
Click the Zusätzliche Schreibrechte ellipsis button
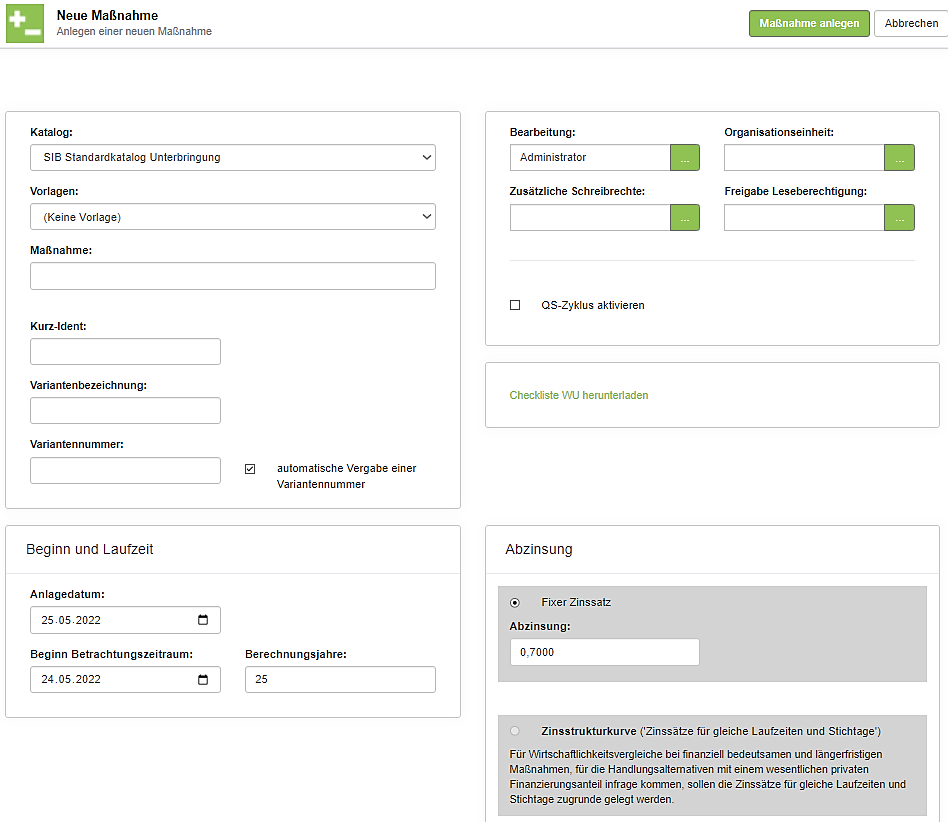click(685, 217)
